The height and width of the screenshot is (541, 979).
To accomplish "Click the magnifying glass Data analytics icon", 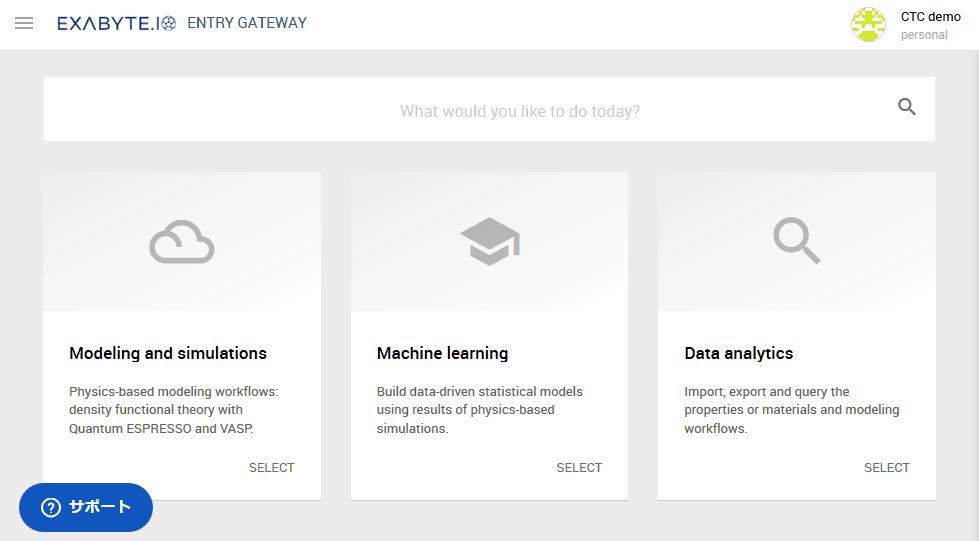I will pyautogui.click(x=797, y=241).
